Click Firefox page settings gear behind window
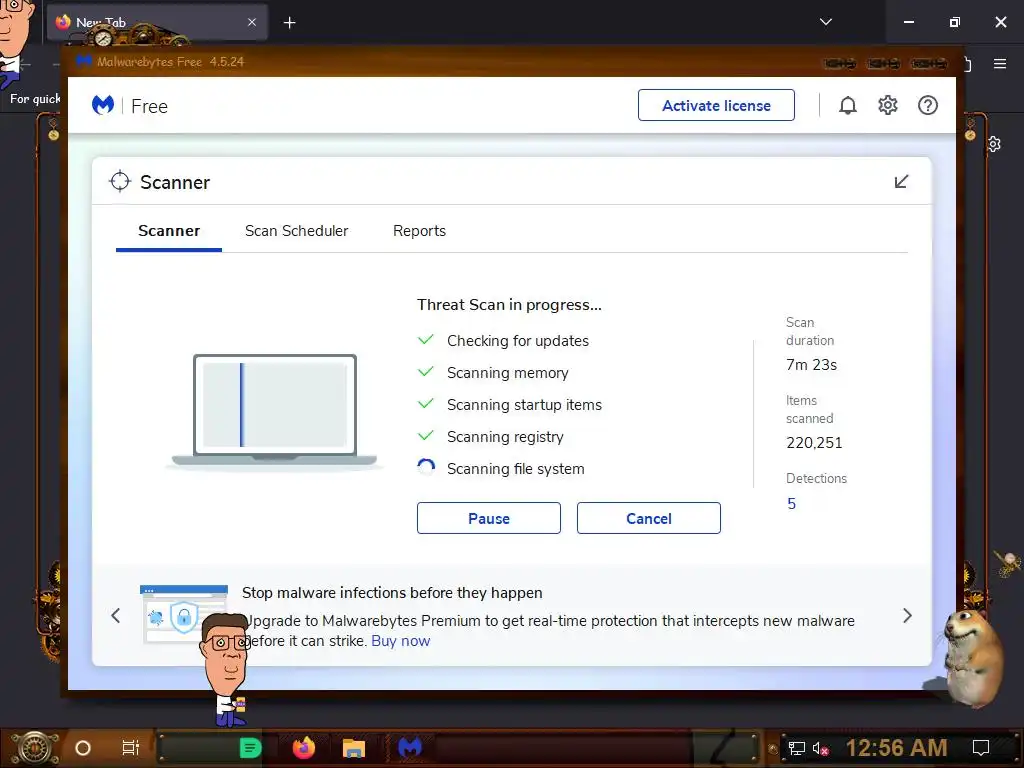Screen dimensions: 1024x768 993,144
